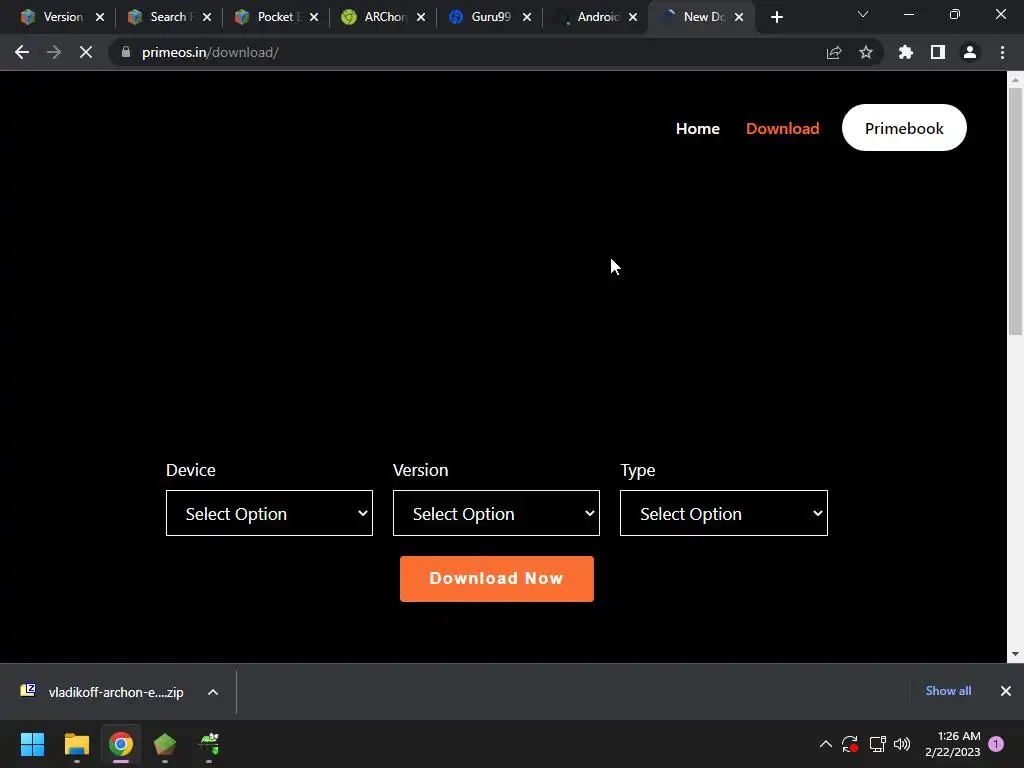Click the Chrome taskbar icon
The width and height of the screenshot is (1024, 768).
(x=121, y=744)
